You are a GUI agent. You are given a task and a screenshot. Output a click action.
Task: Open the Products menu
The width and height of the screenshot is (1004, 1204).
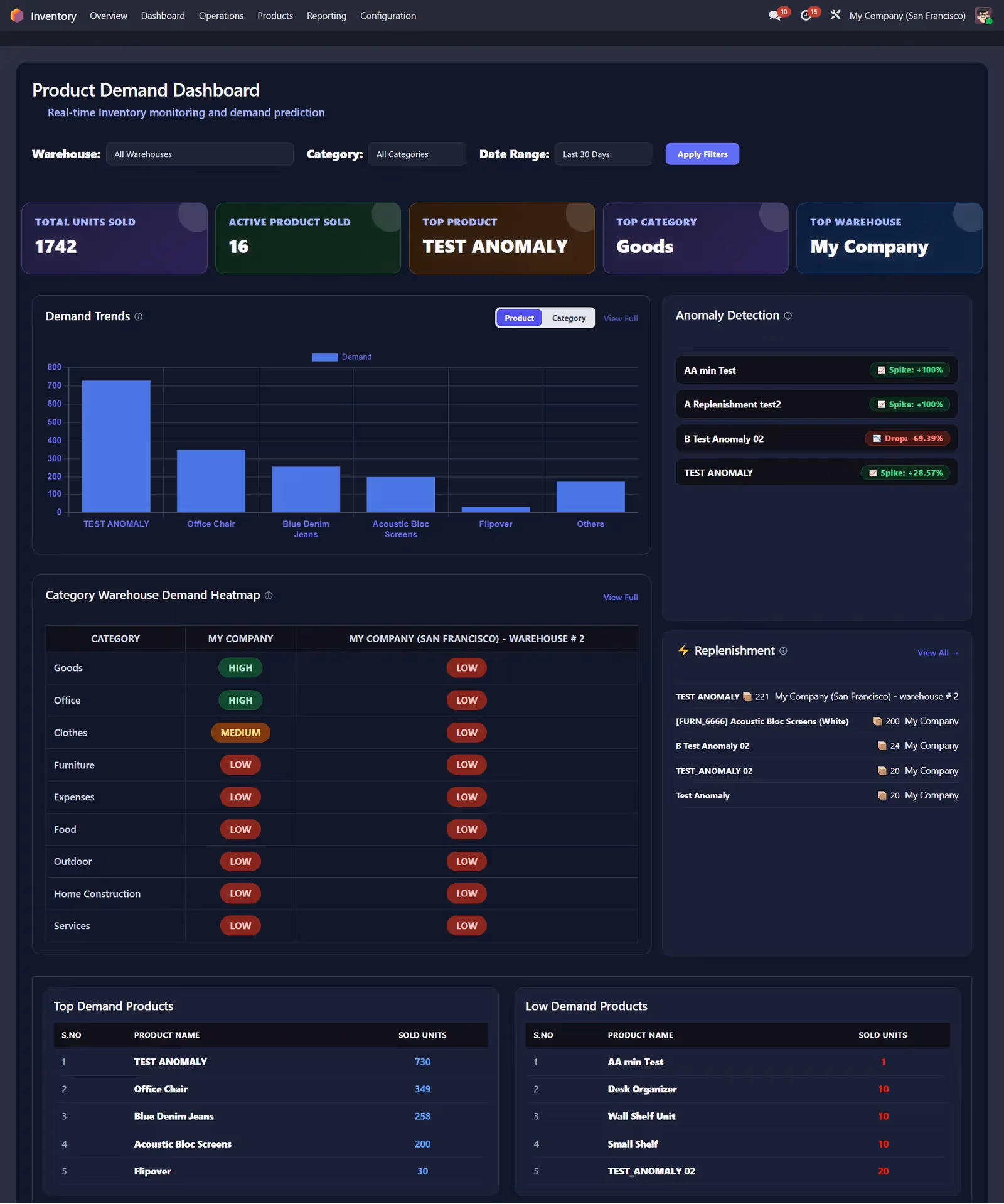[x=275, y=16]
